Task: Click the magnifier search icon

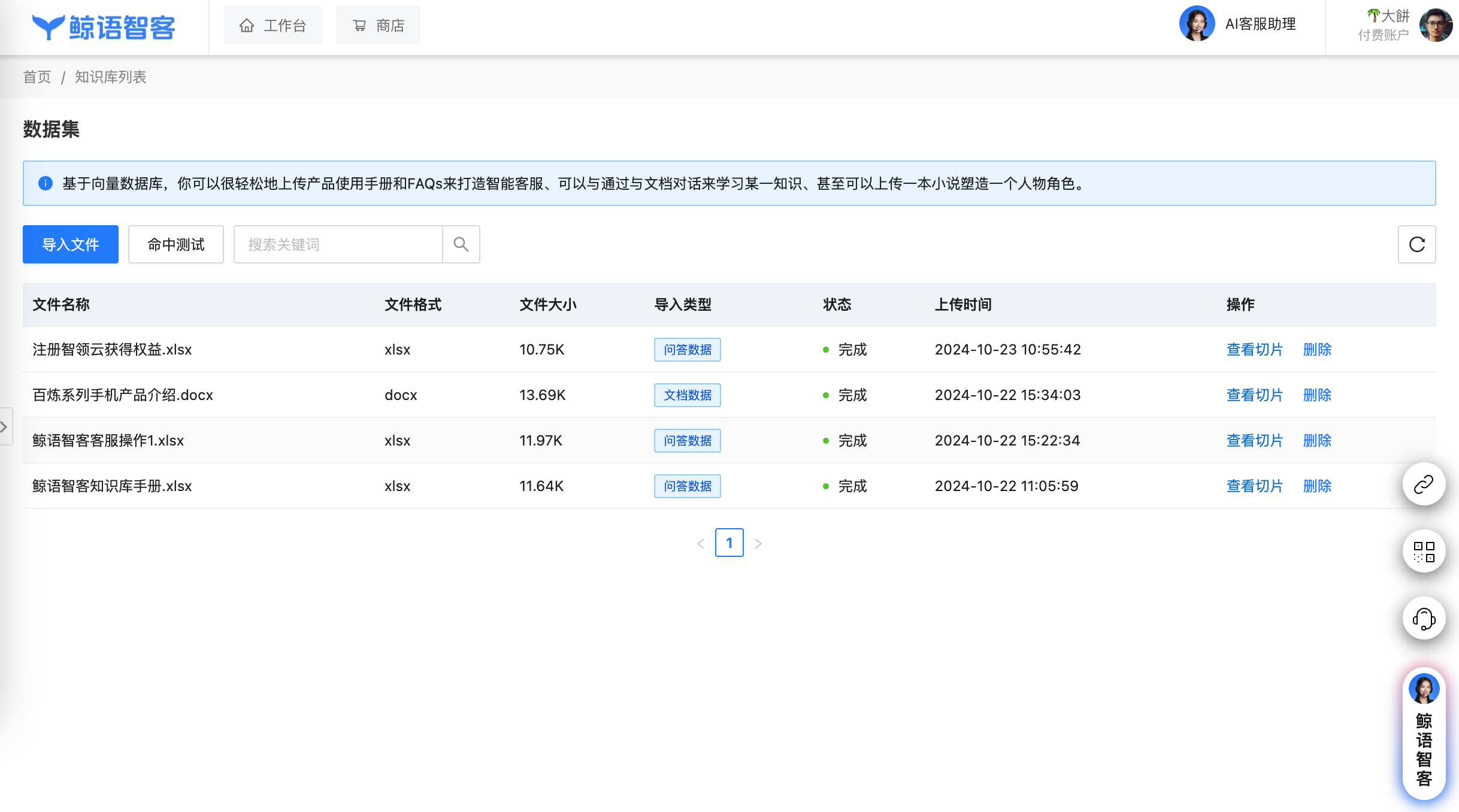Action: tap(461, 244)
